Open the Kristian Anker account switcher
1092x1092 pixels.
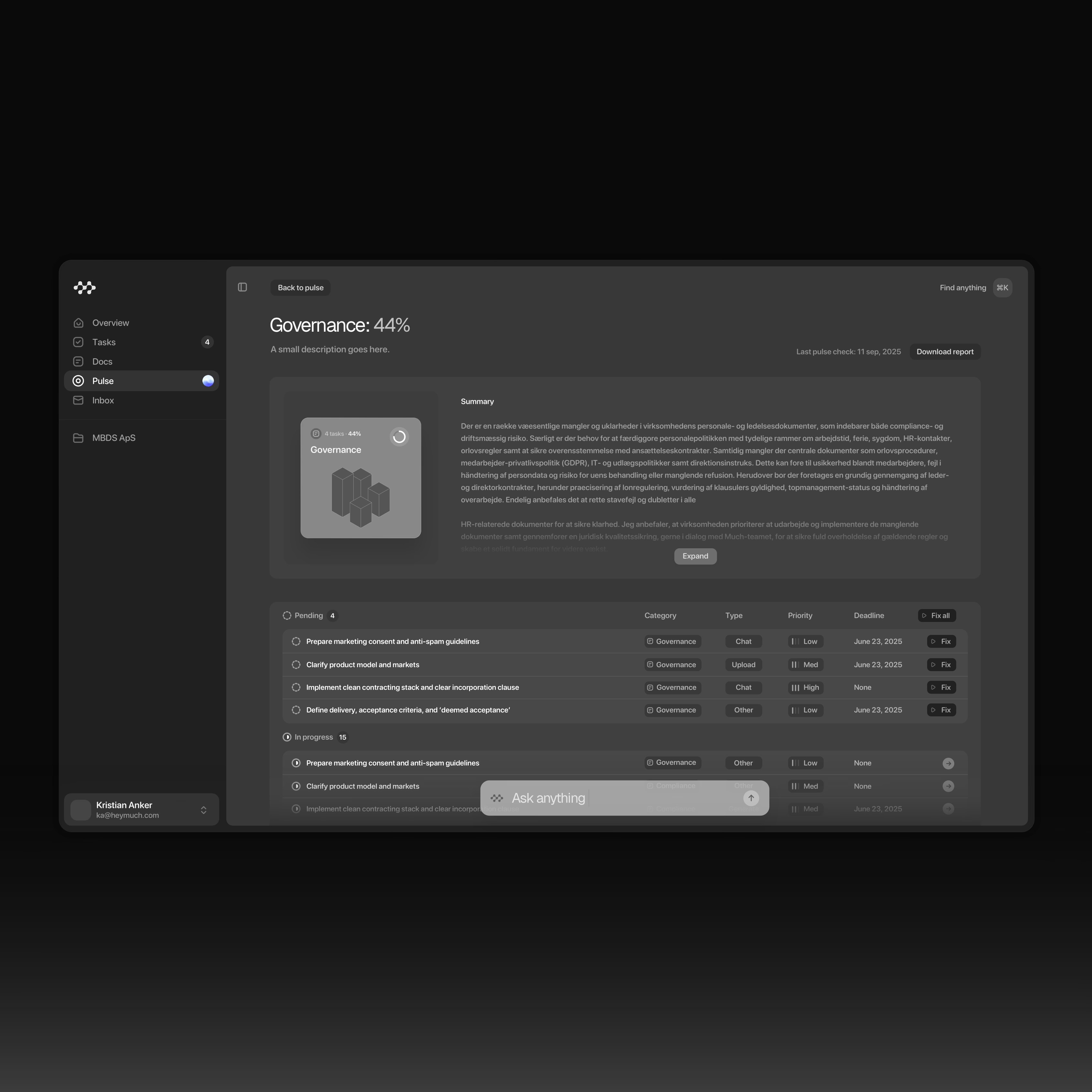tap(141, 809)
